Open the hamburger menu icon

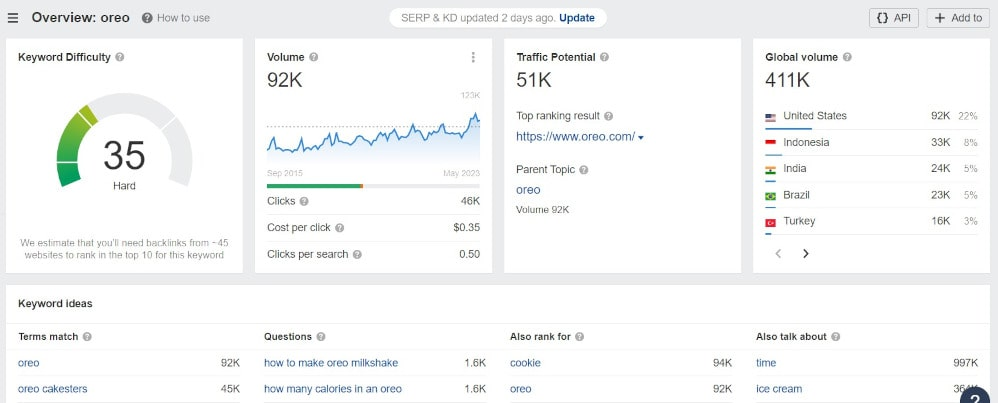coord(13,18)
